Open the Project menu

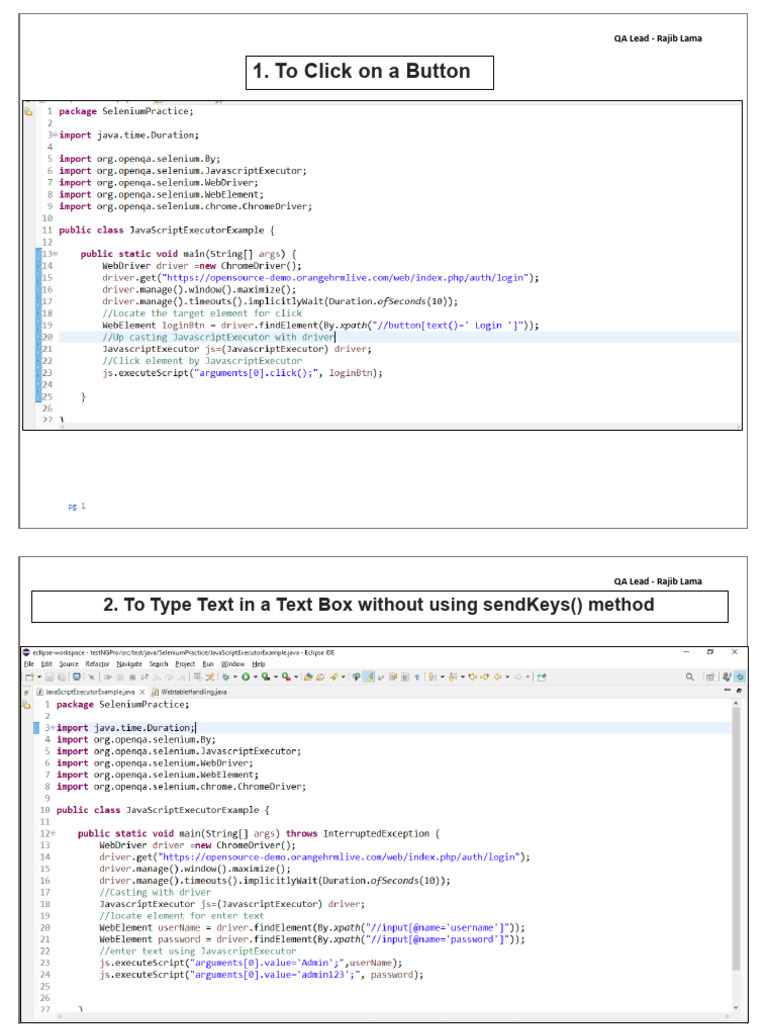tap(185, 664)
